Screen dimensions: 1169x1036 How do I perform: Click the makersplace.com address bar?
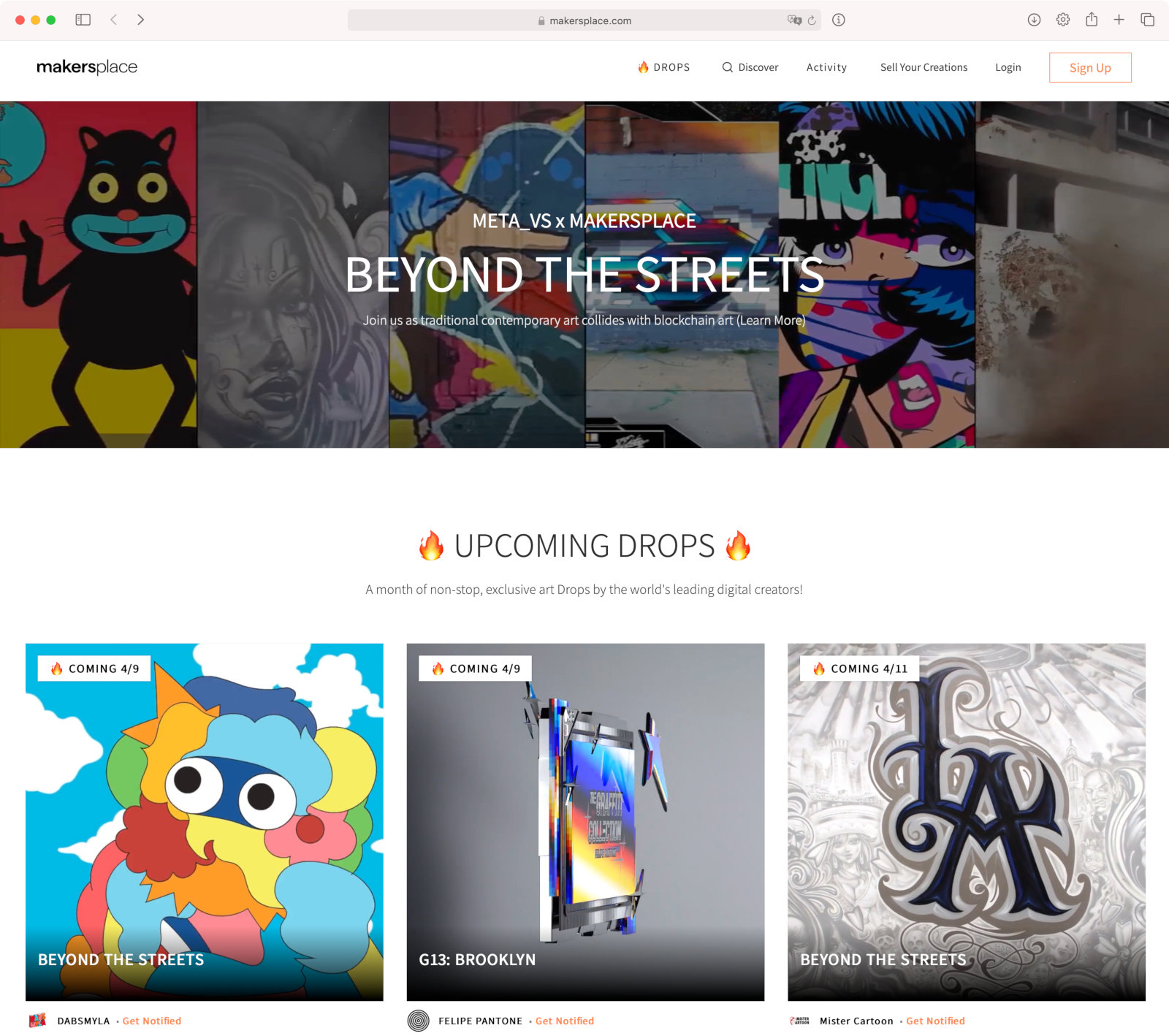pyautogui.click(x=584, y=20)
